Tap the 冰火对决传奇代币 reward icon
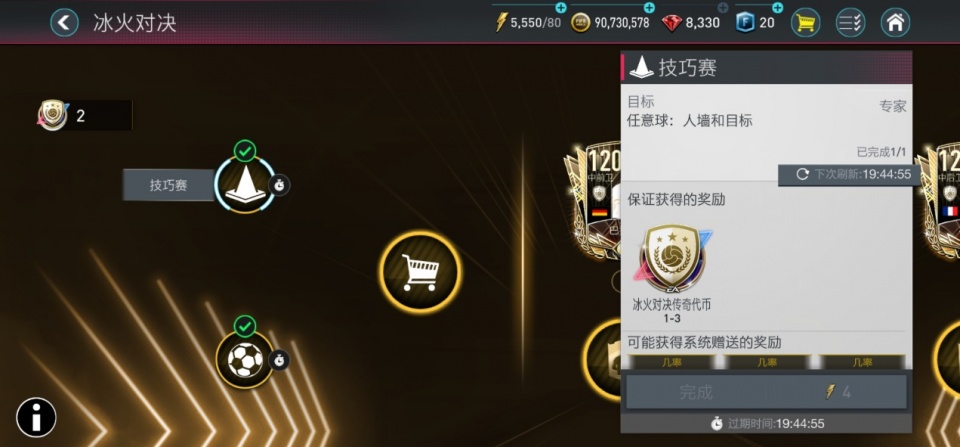This screenshot has height=447, width=960. coord(672,258)
